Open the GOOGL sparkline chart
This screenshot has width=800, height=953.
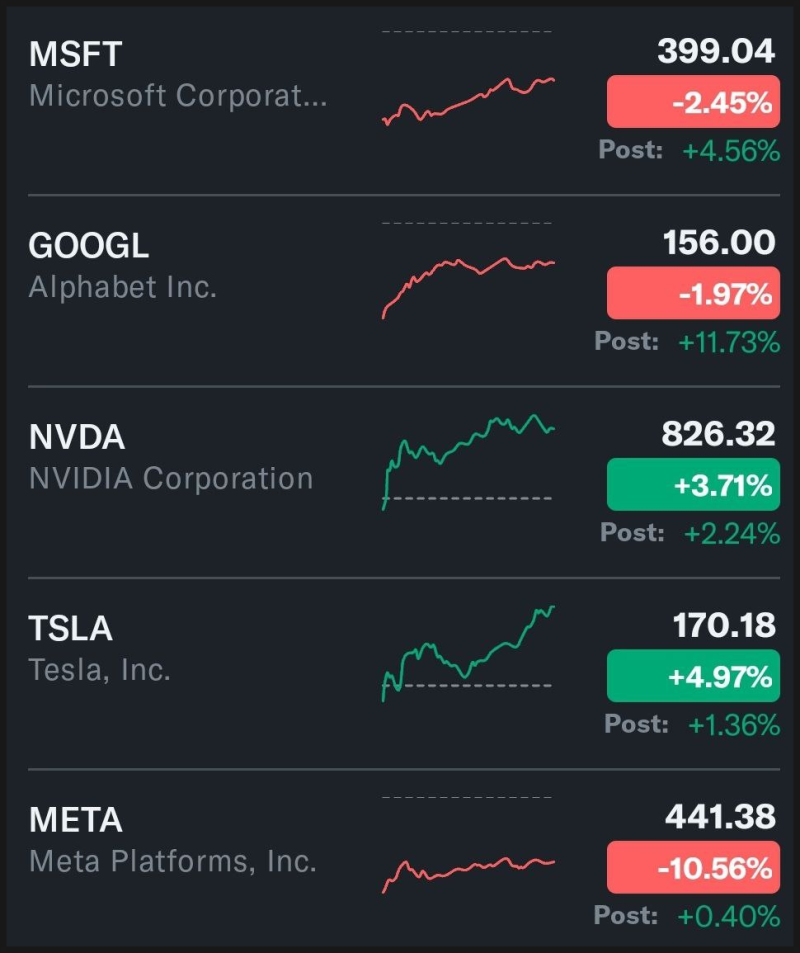(468, 285)
